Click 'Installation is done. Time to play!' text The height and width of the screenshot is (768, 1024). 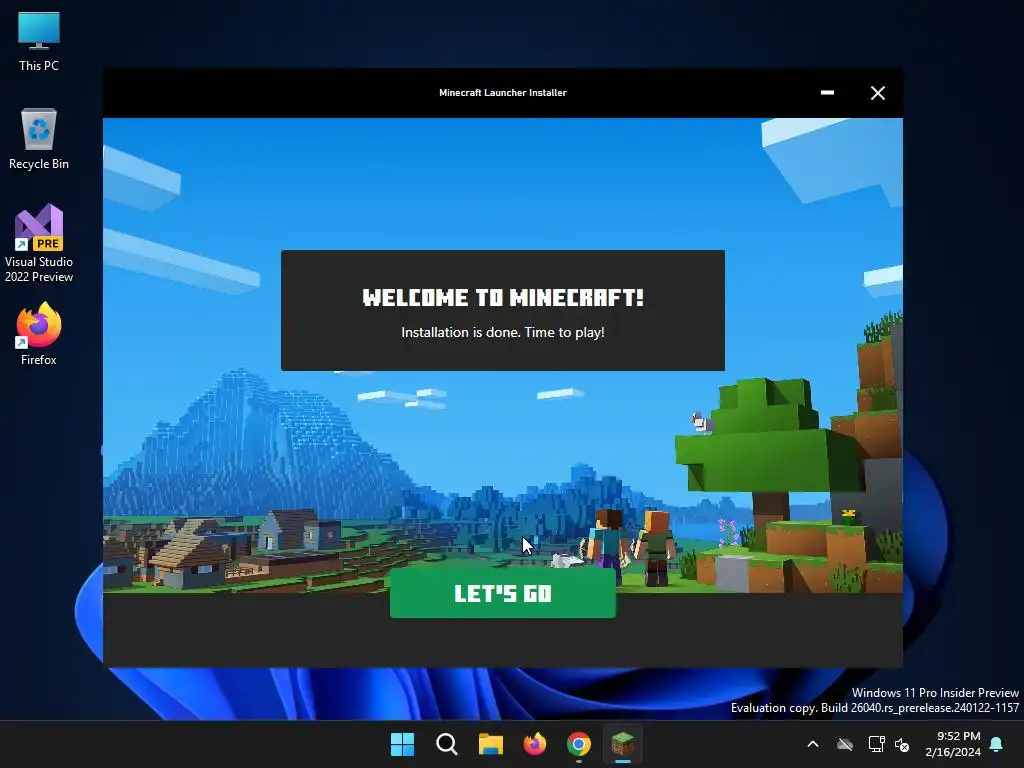502,332
